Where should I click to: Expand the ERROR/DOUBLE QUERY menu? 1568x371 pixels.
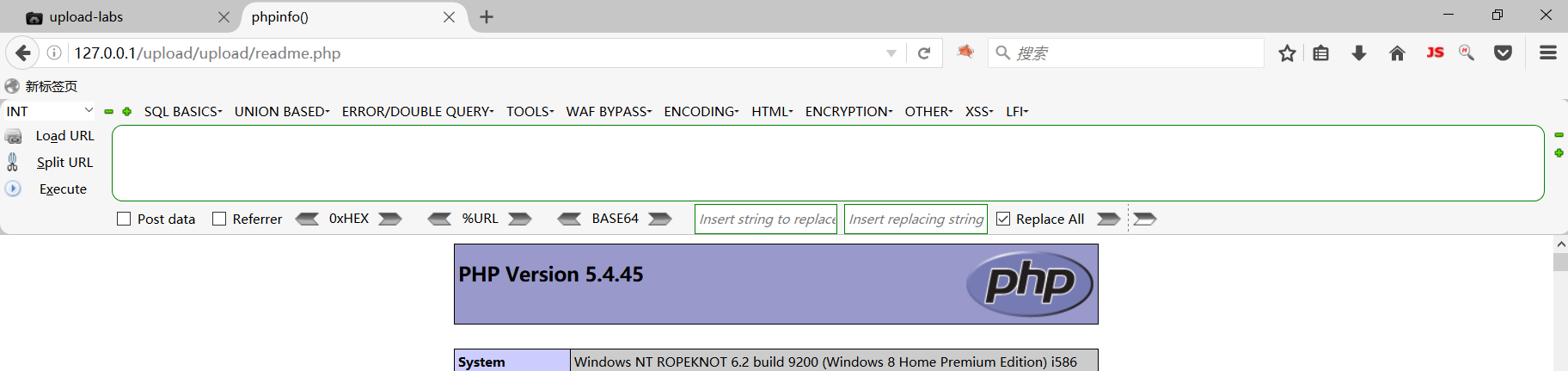point(418,112)
